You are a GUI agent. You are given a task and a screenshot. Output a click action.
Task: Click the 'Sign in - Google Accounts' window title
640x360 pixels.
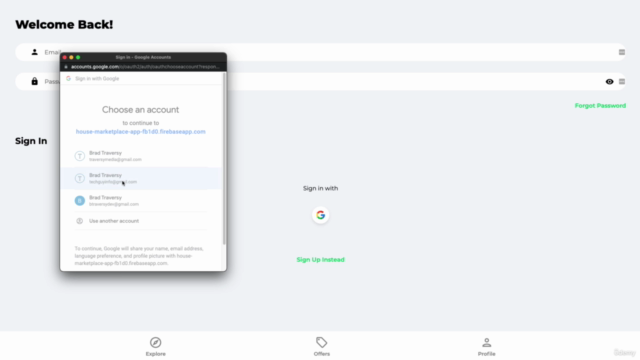[143, 57]
